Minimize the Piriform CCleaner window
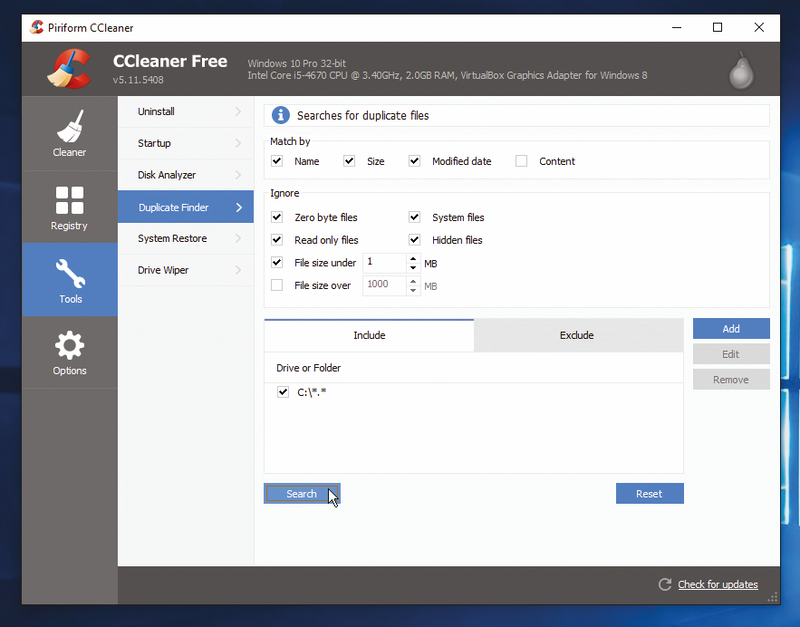Screen dimensions: 800x627 click(x=677, y=28)
